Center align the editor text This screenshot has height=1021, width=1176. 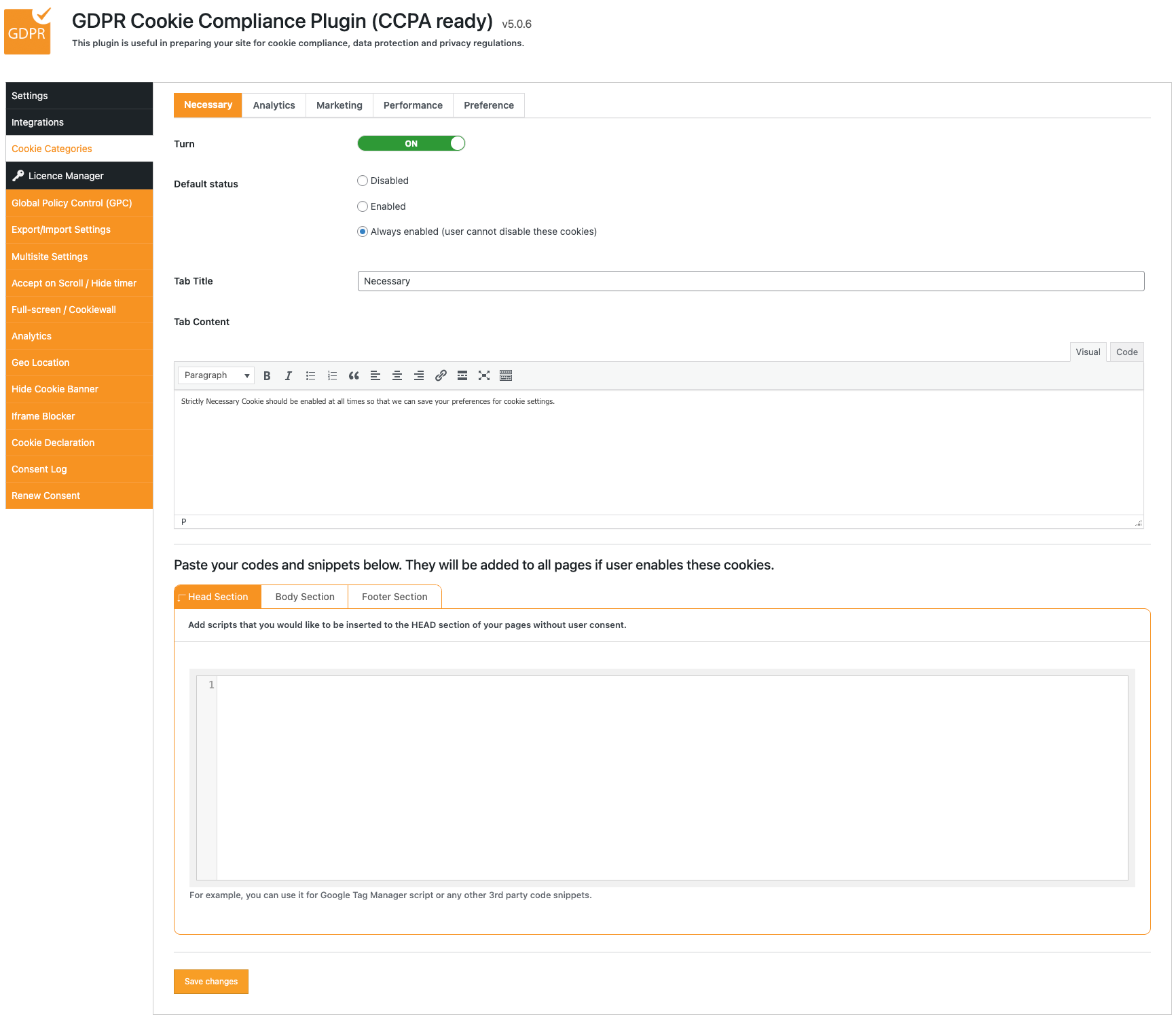[397, 376]
